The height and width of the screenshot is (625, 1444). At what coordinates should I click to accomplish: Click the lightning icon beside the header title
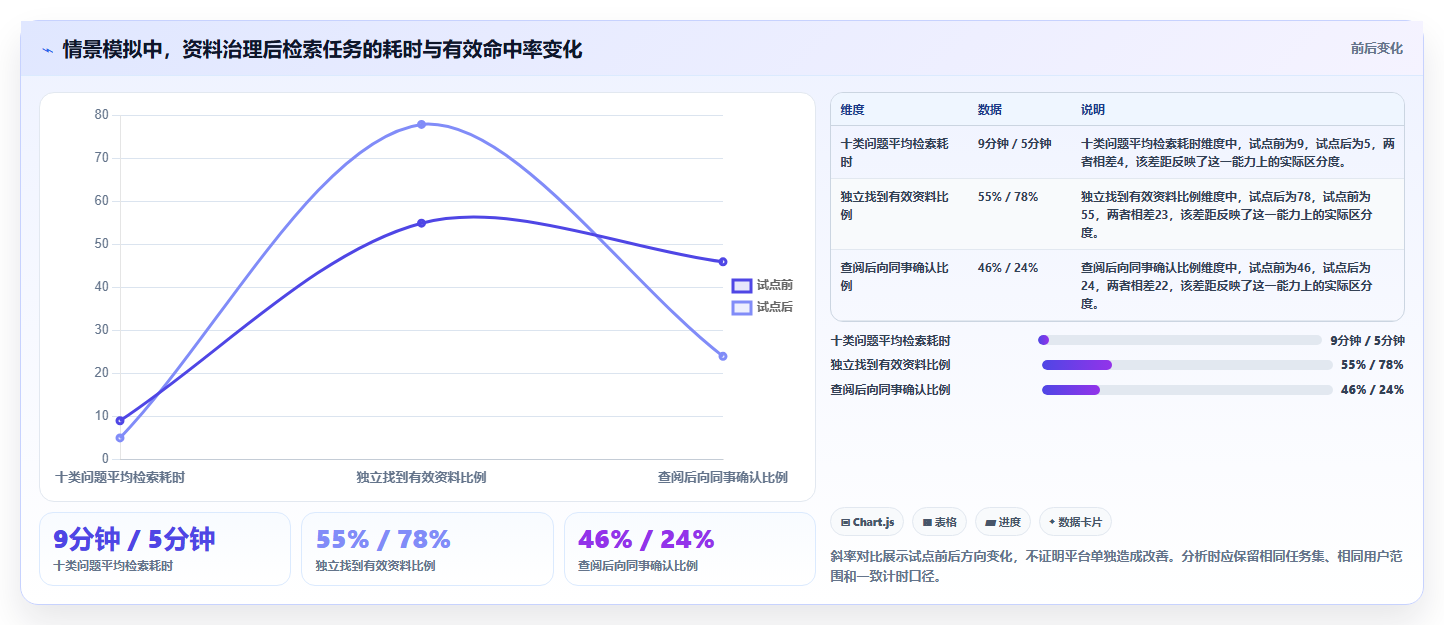[47, 50]
